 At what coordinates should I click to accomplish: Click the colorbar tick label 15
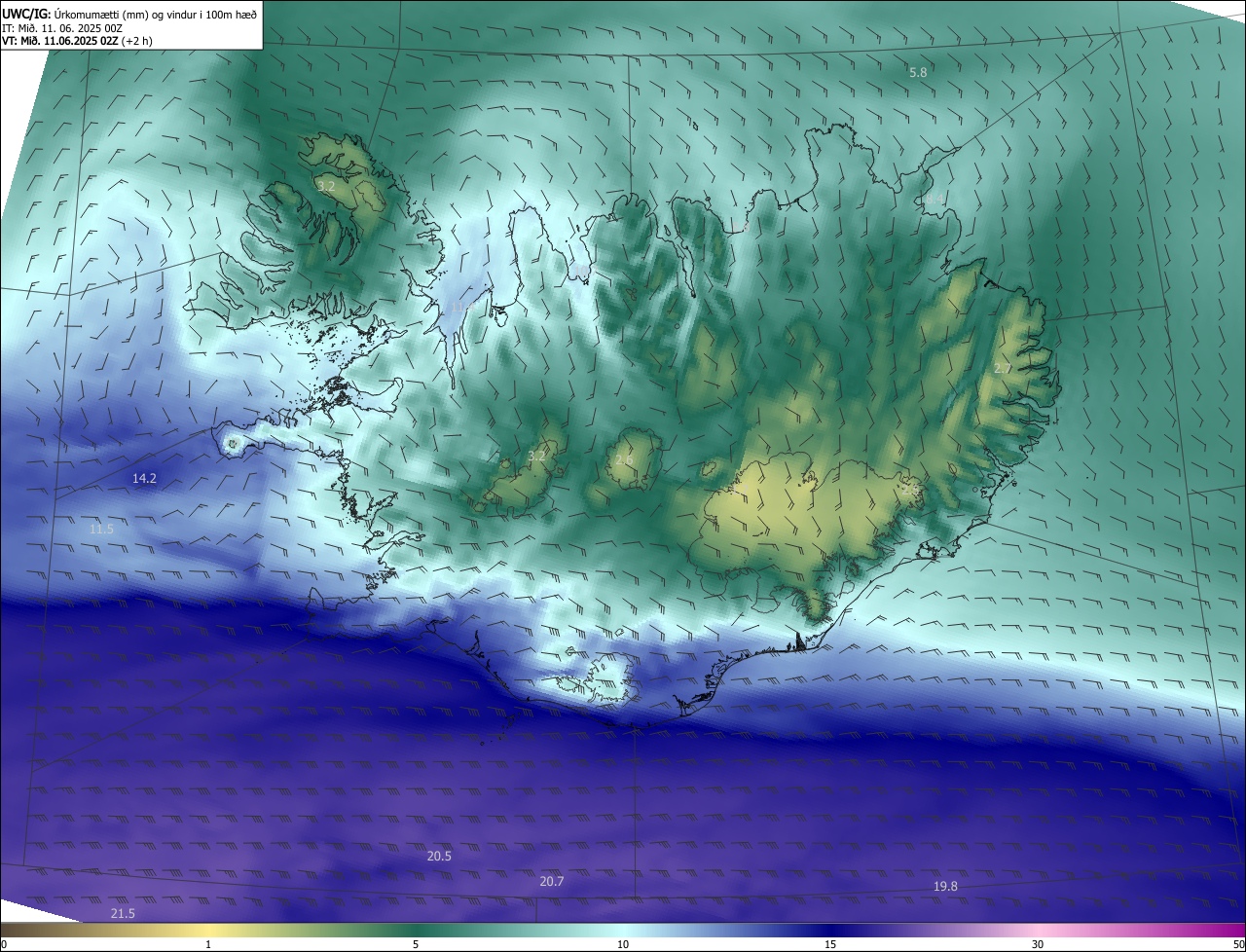pyautogui.click(x=830, y=944)
